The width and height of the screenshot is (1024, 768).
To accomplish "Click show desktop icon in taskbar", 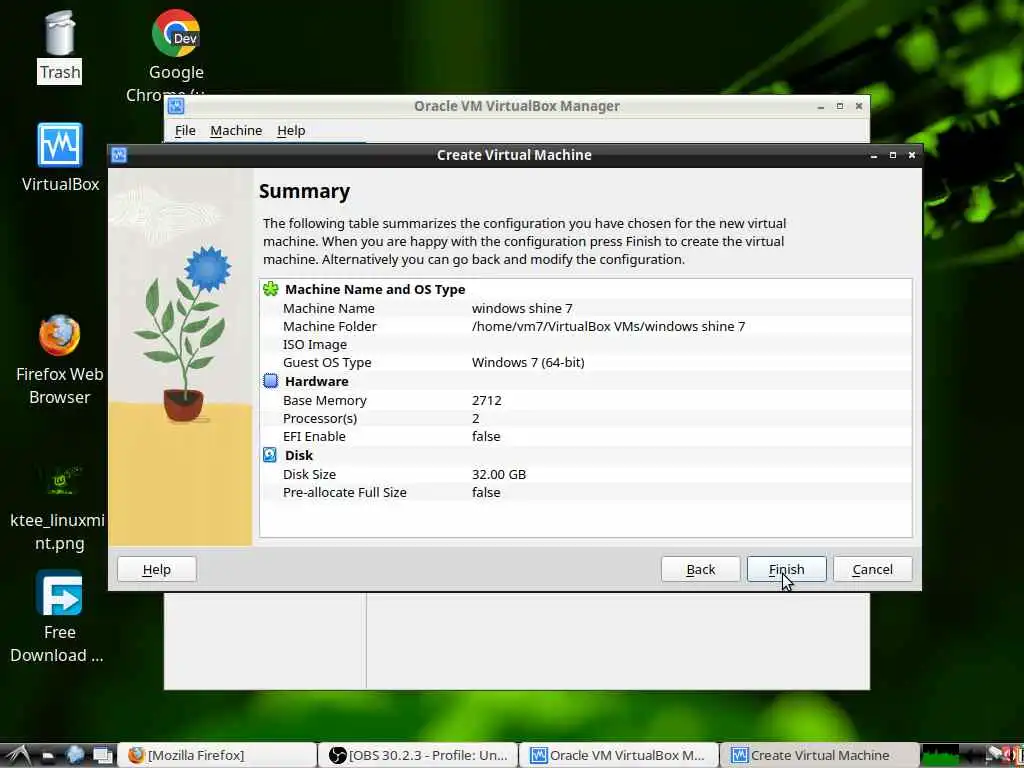I will point(103,755).
